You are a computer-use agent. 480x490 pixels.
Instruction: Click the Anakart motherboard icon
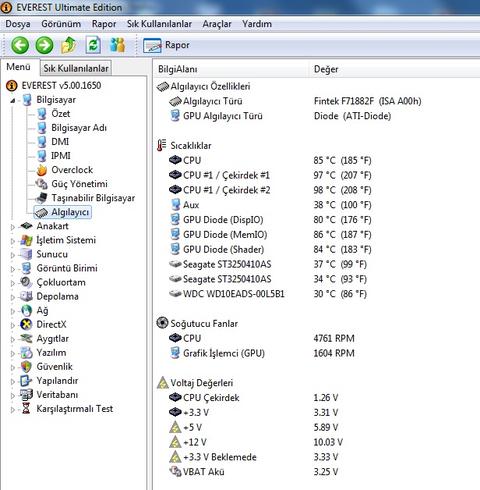[x=26, y=226]
